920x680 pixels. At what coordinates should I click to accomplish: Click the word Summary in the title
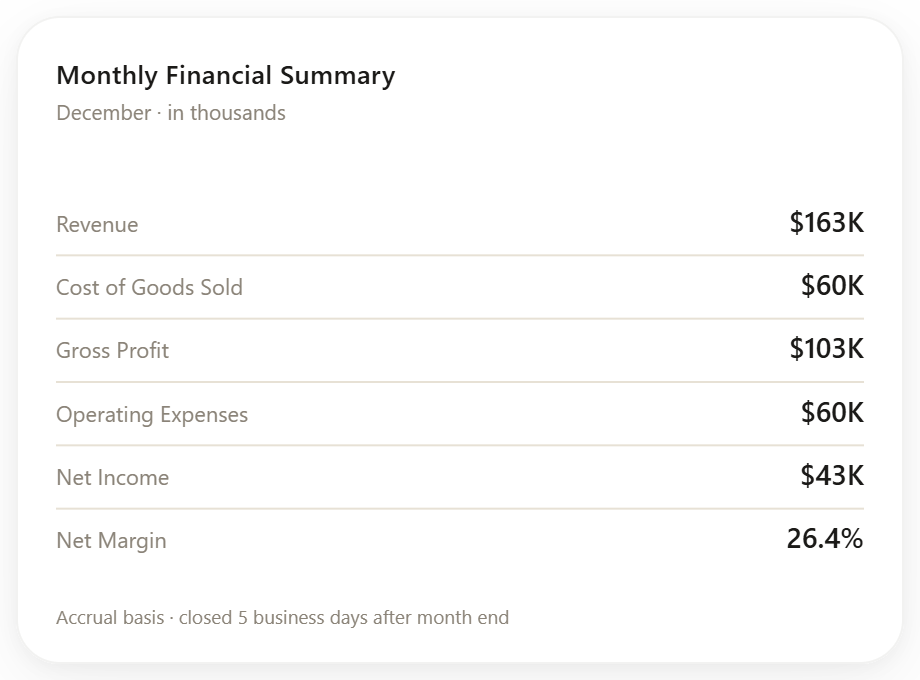coord(338,76)
